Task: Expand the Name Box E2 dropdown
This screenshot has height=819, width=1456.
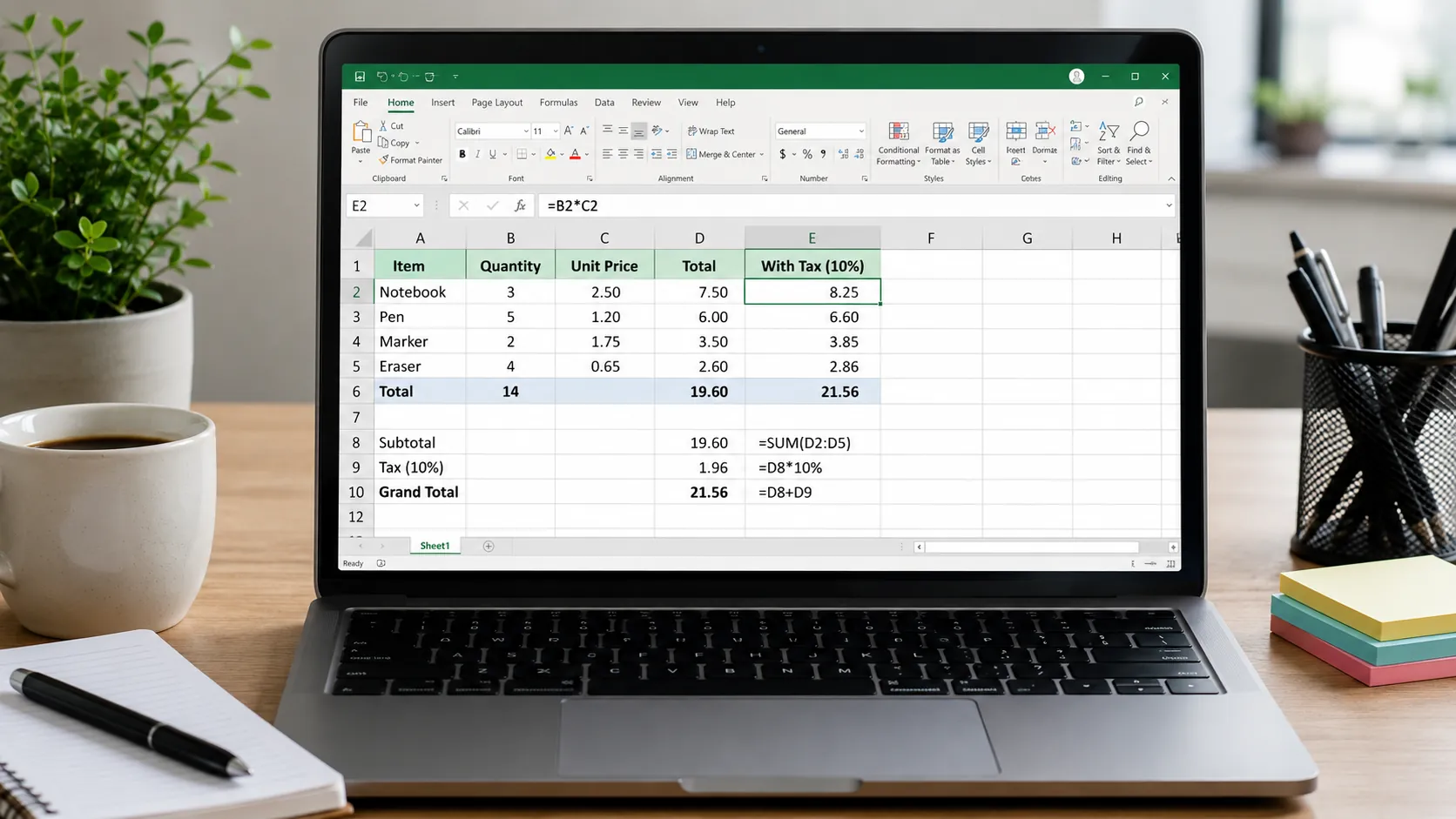Action: click(x=416, y=205)
